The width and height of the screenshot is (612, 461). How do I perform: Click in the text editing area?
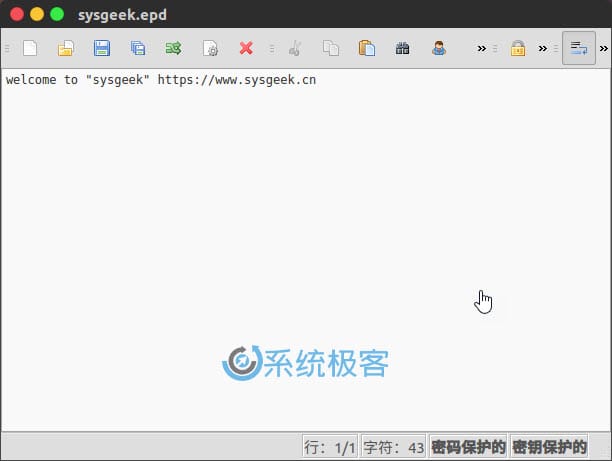[x=300, y=220]
